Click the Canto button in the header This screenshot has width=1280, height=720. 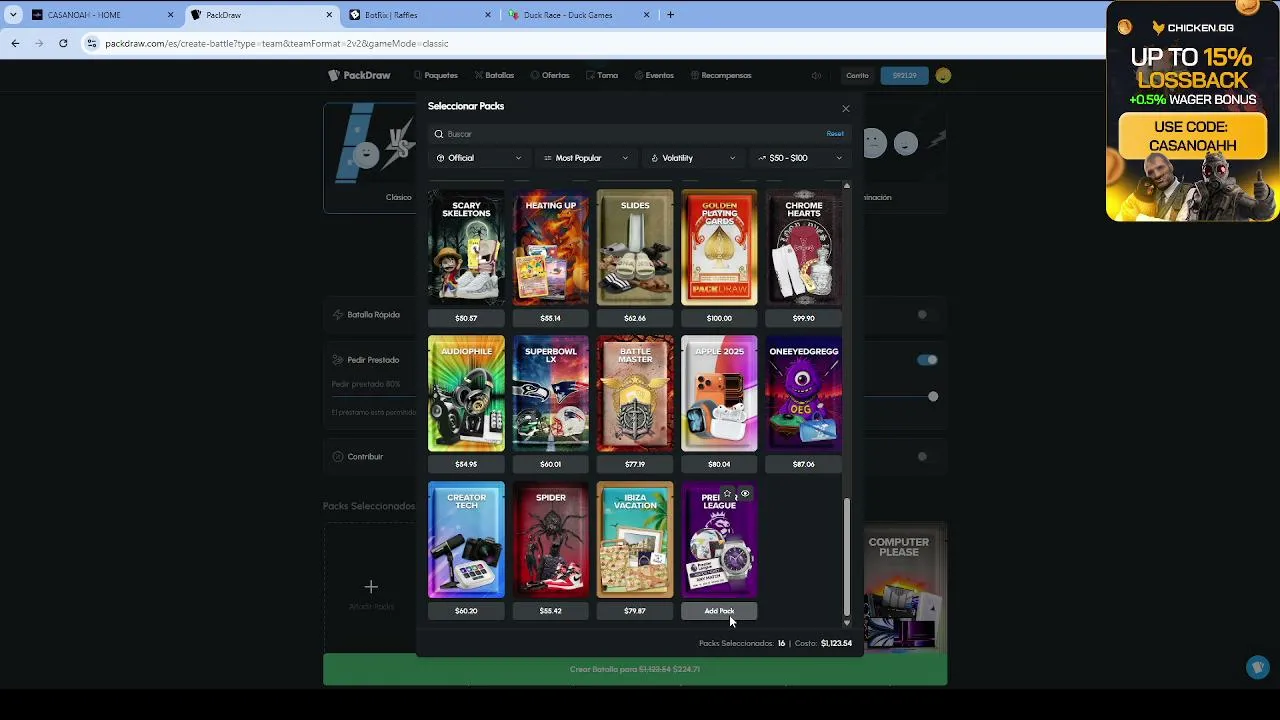(x=857, y=75)
